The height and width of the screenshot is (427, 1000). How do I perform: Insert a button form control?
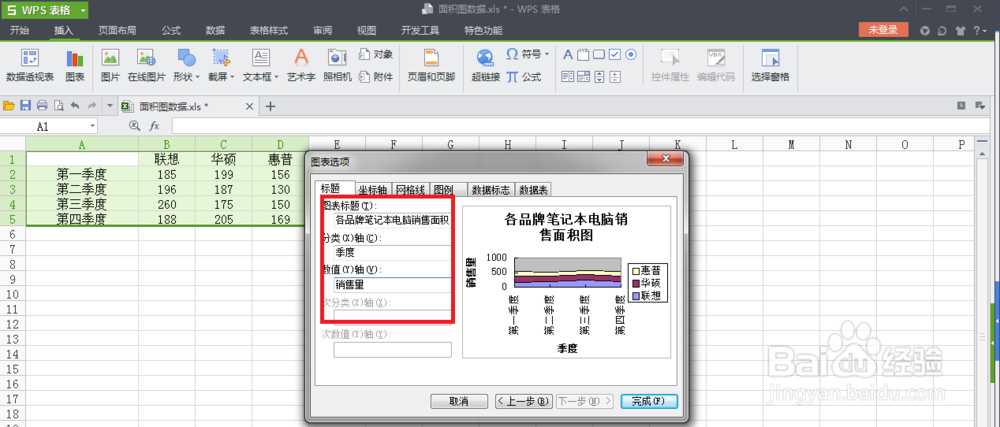tap(599, 55)
